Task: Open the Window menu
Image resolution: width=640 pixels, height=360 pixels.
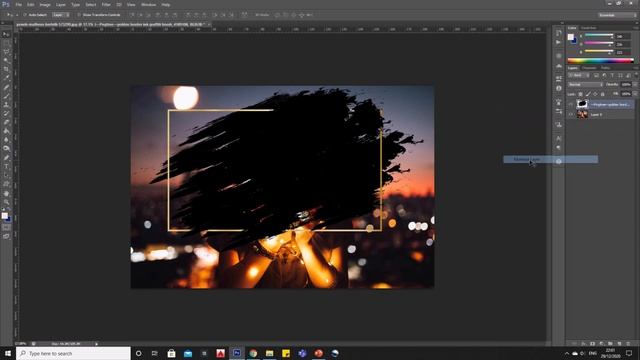Action: pyautogui.click(x=148, y=4)
